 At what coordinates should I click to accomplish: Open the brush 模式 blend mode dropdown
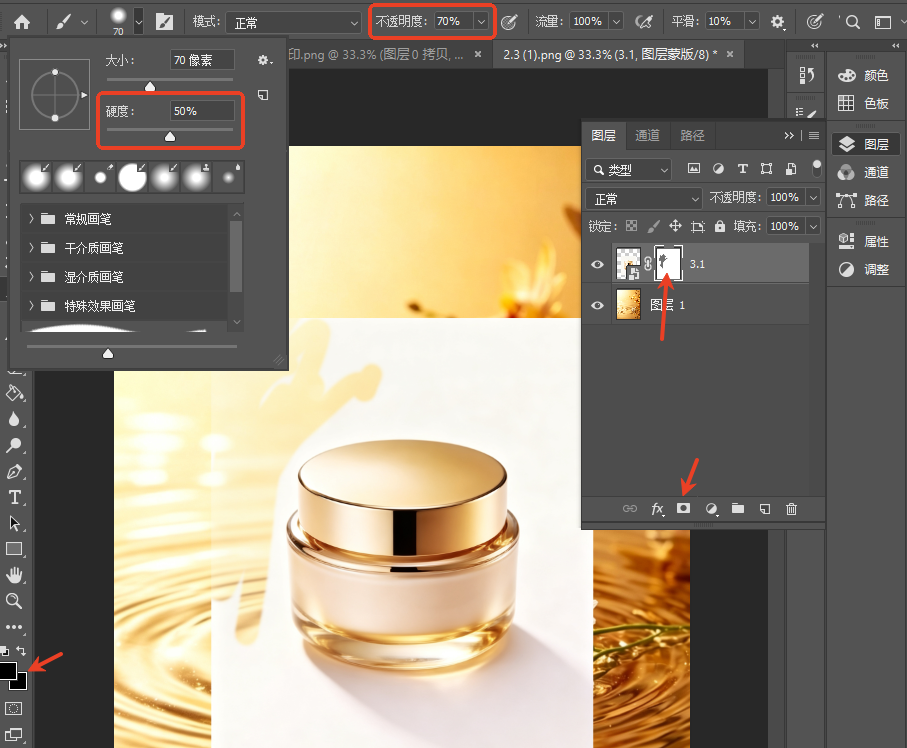point(293,23)
